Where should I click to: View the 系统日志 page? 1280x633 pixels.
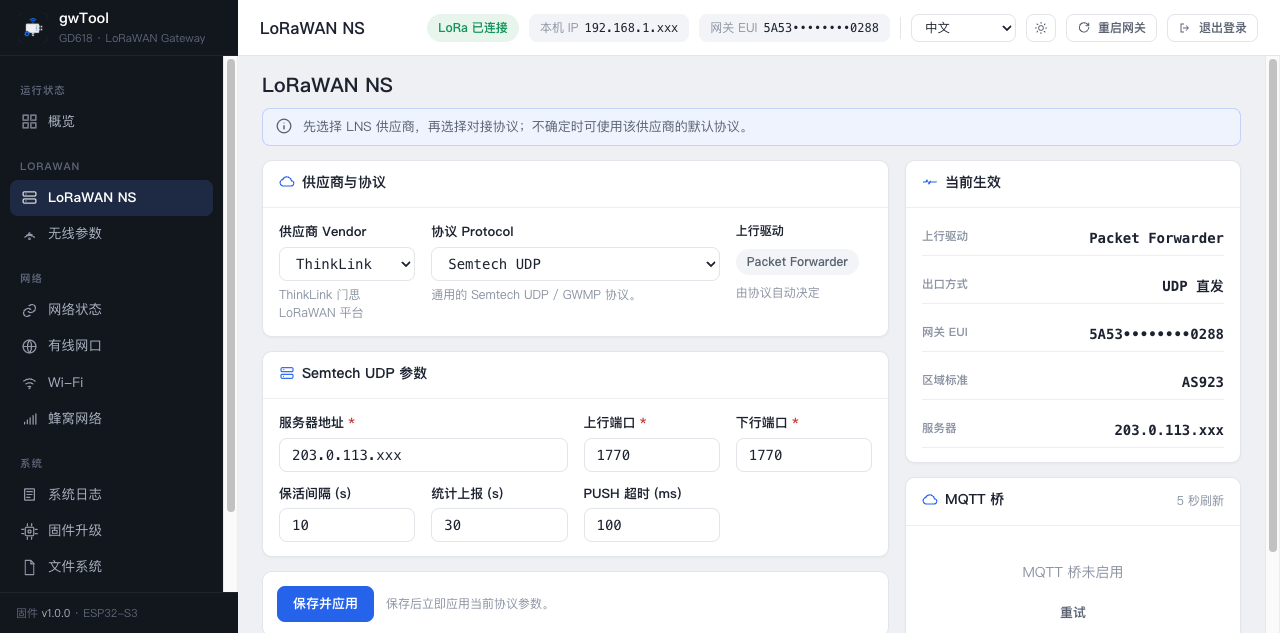[111, 494]
